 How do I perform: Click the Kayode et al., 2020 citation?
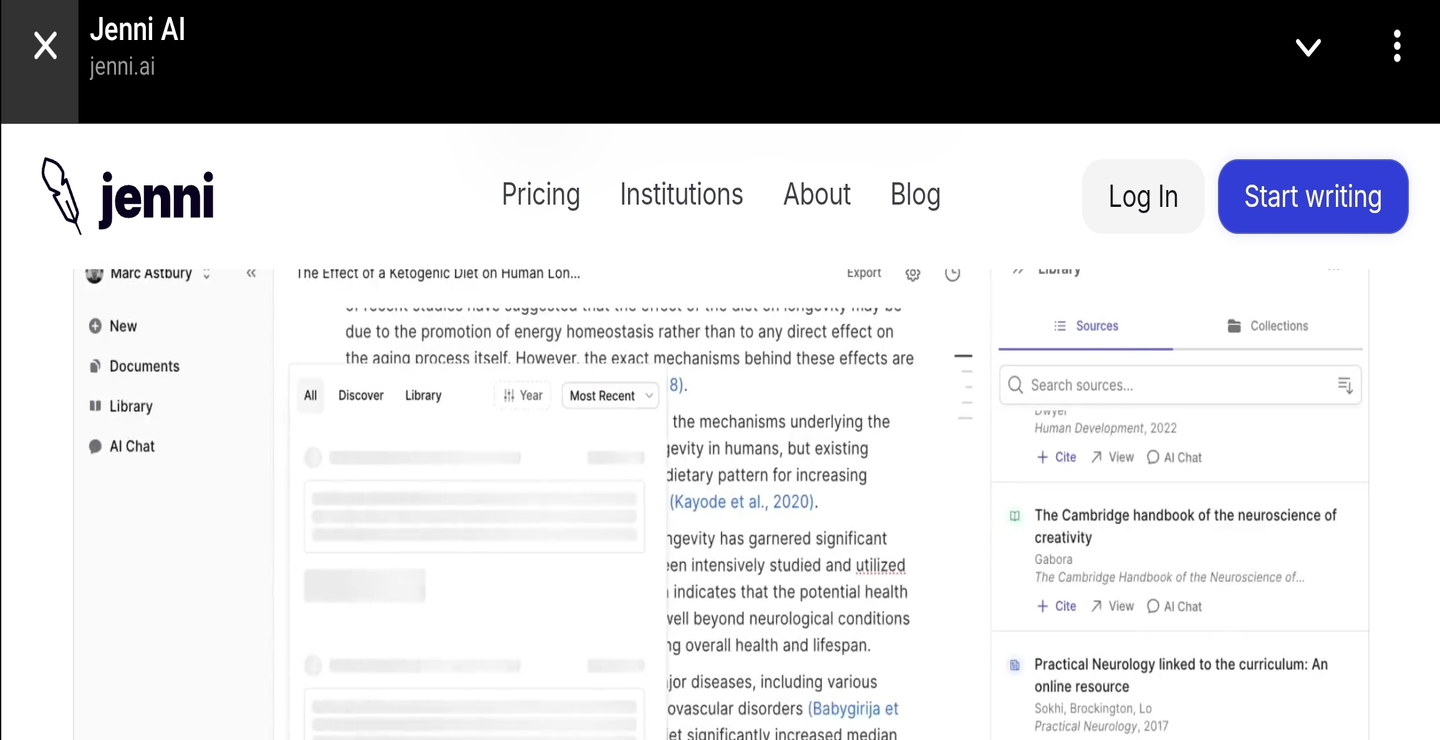742,502
